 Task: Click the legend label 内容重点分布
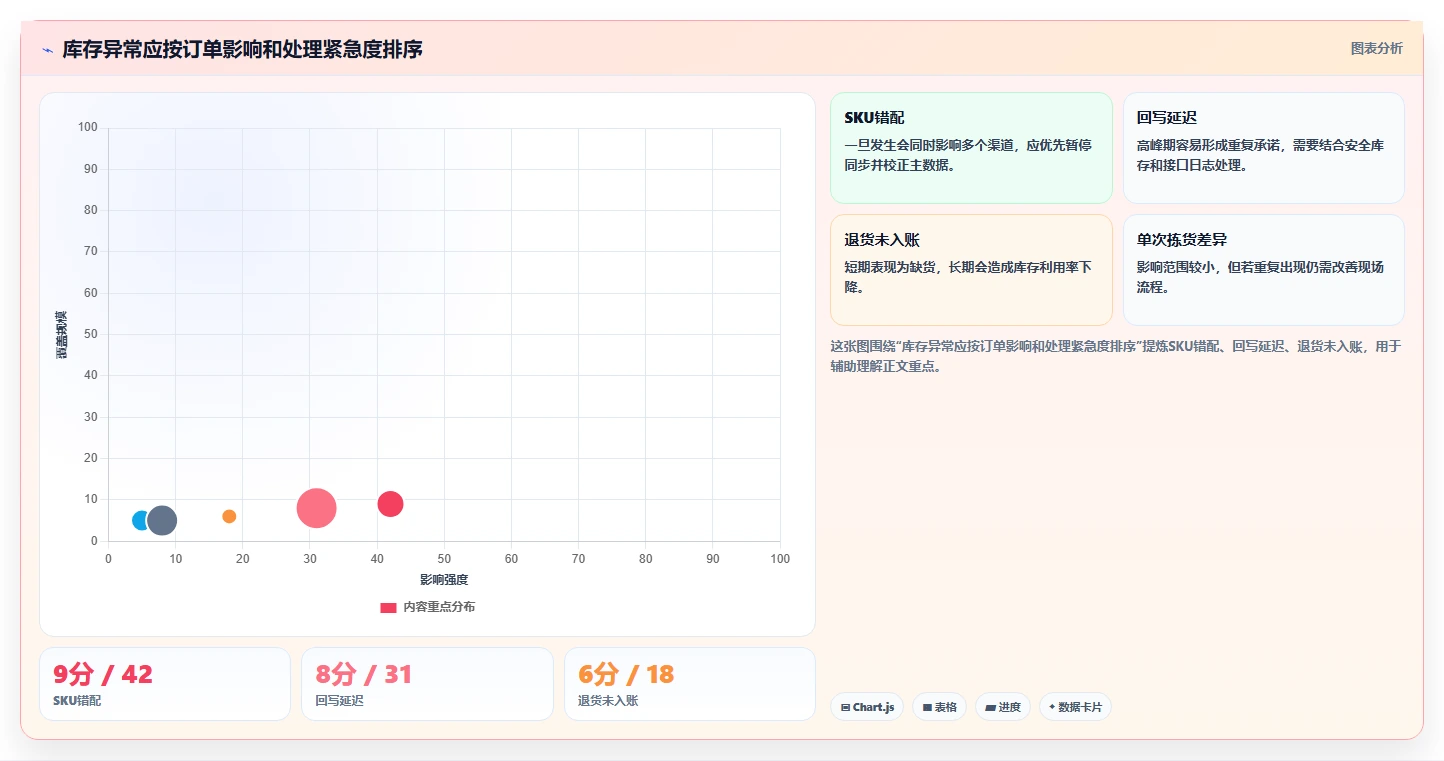pyautogui.click(x=439, y=607)
